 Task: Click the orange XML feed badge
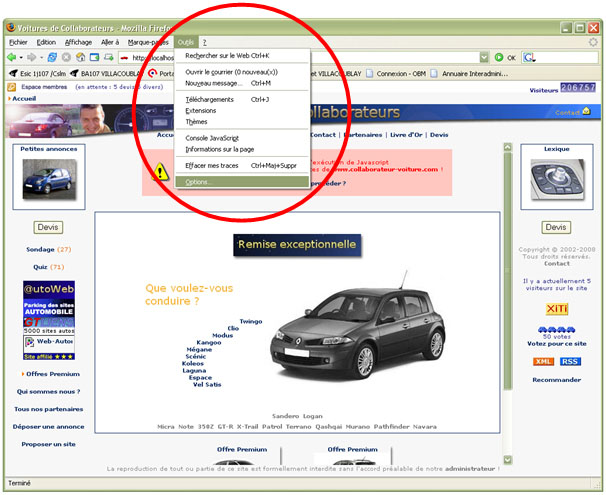[543, 361]
